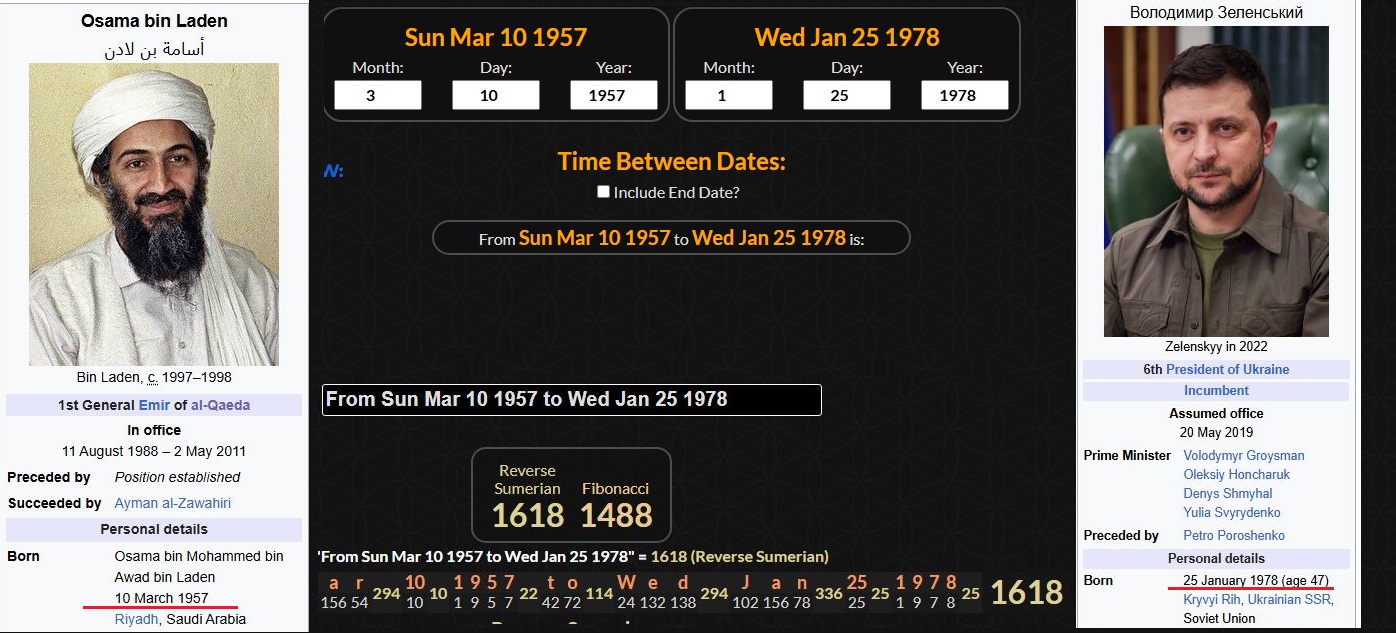1396x634 pixels.
Task: Open the President of Ukraine link
Action: tap(1227, 369)
